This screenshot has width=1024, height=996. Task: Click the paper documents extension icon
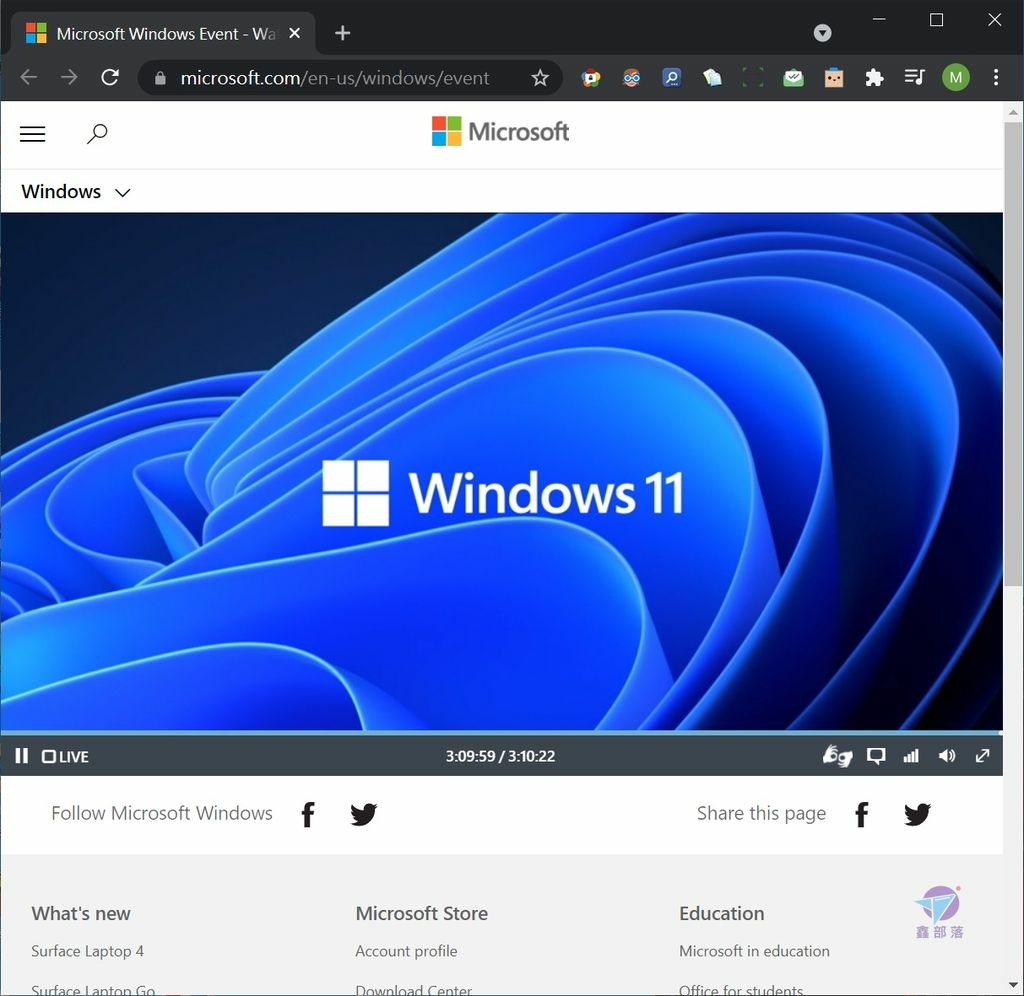pos(712,78)
